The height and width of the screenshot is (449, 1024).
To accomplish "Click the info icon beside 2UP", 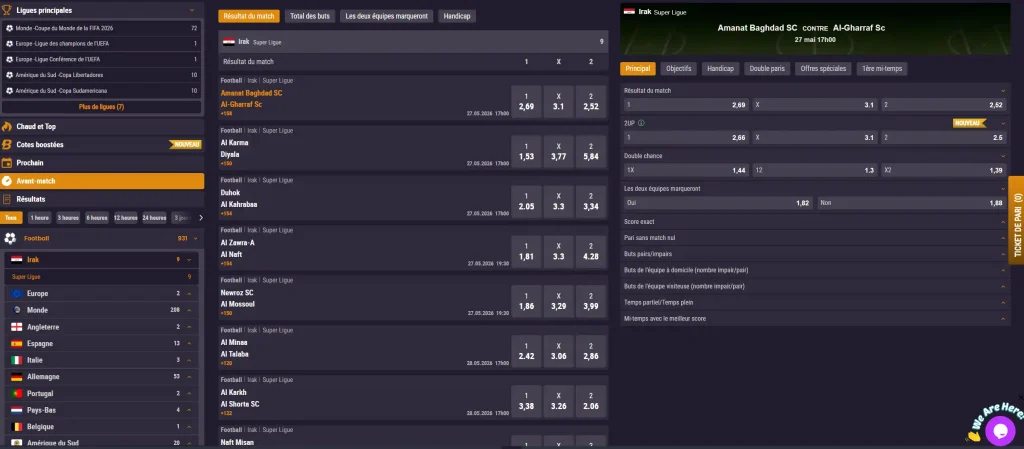I will (641, 123).
